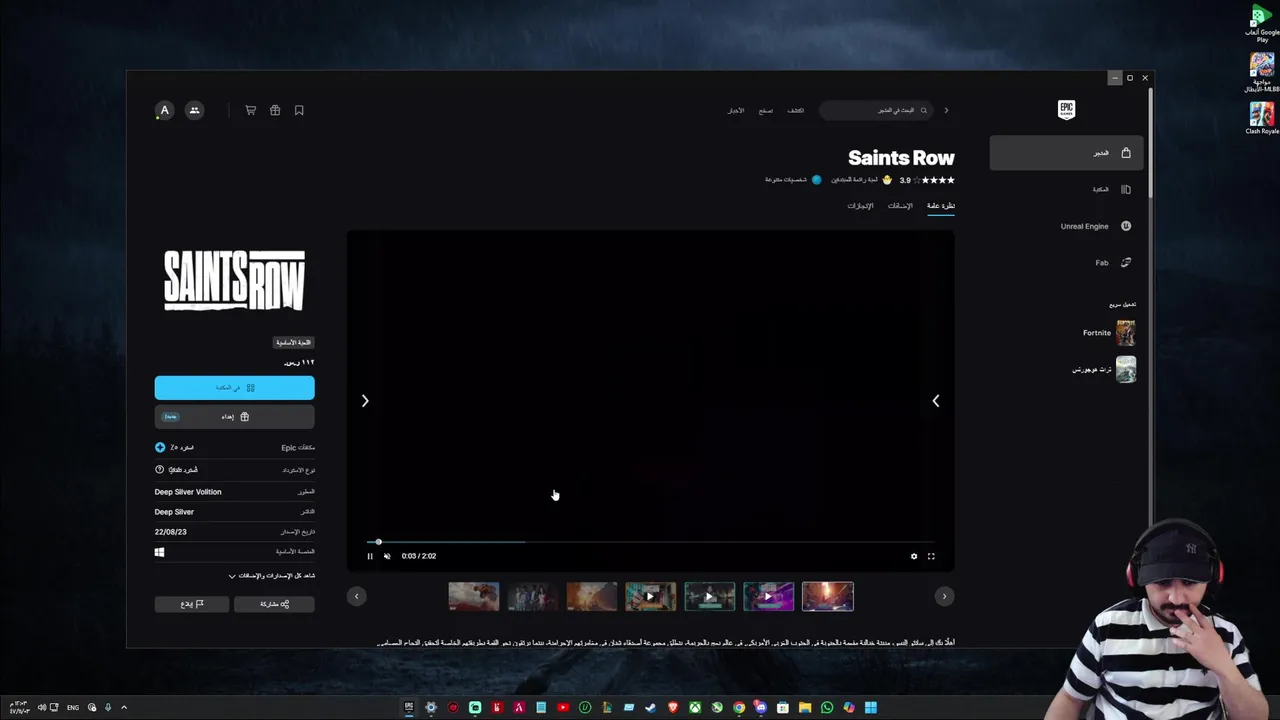Open the Discover link in top bar
Screen dimensions: 1280x720
[x=795, y=110]
